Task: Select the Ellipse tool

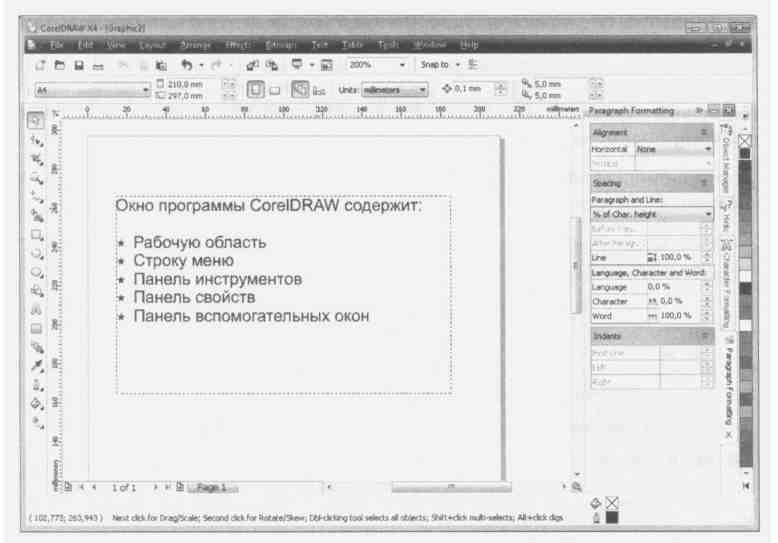Action: (36, 254)
